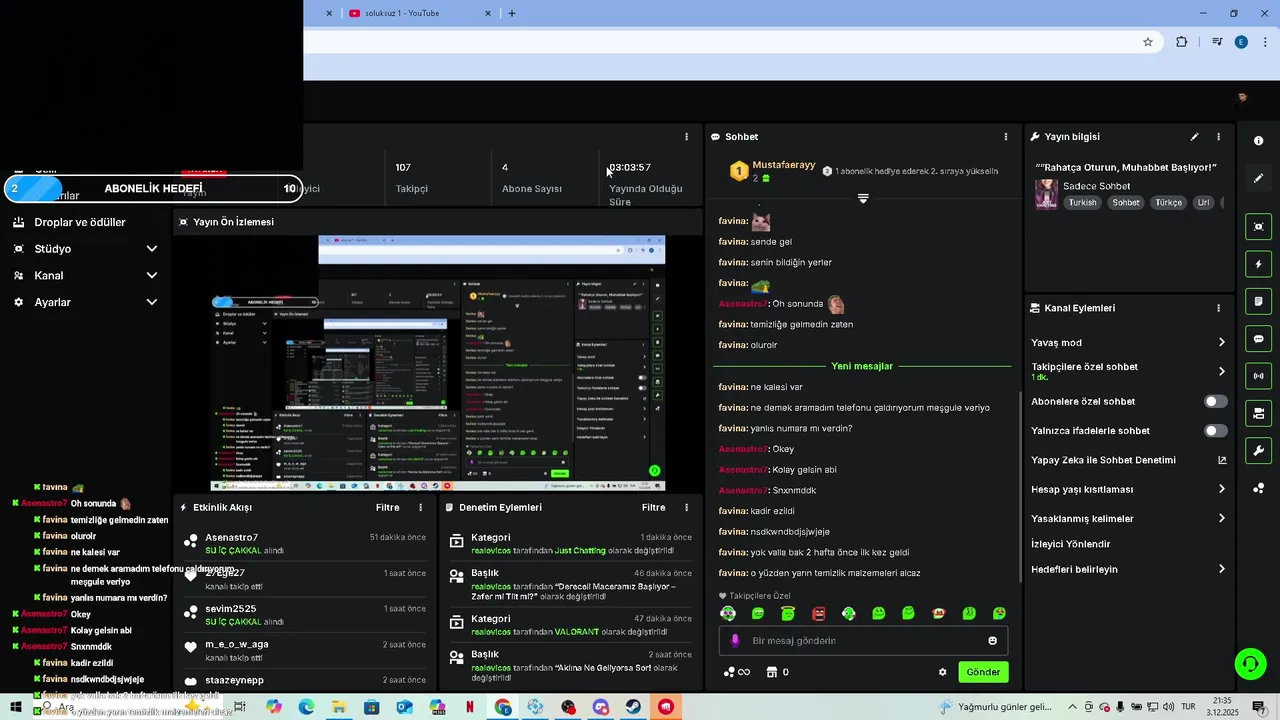Screen dimensions: 1280x720
Task: Edit stream info with pencil icon
Action: 1194,137
